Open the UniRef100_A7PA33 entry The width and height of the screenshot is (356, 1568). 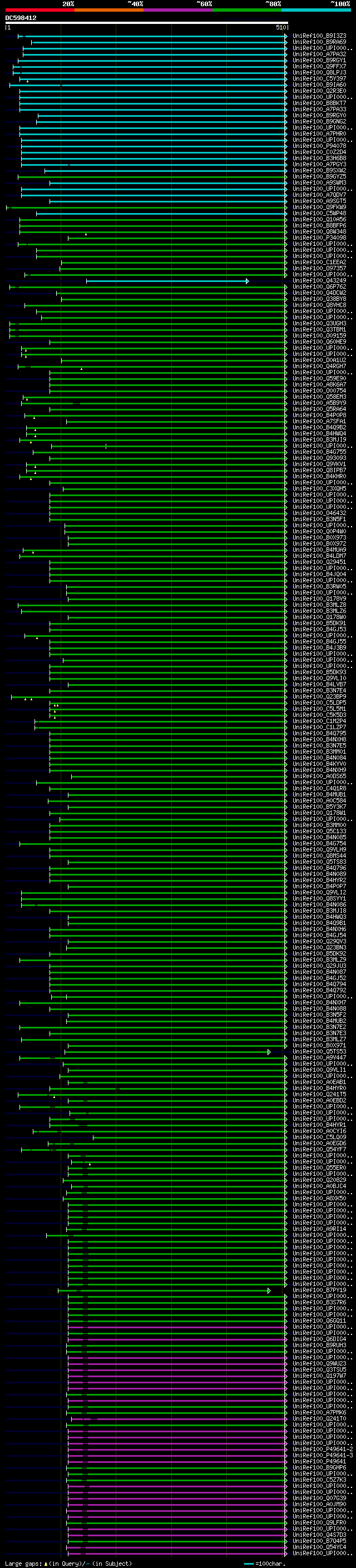pyautogui.click(x=319, y=110)
